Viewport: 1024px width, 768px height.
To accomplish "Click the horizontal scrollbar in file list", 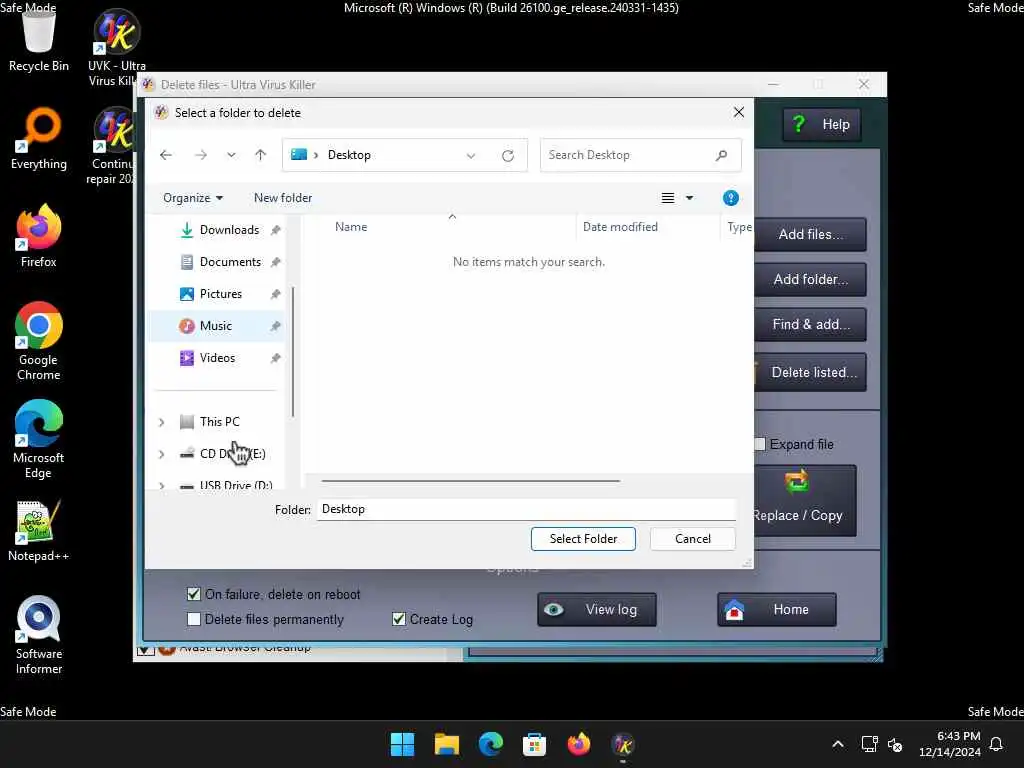I will [470, 481].
